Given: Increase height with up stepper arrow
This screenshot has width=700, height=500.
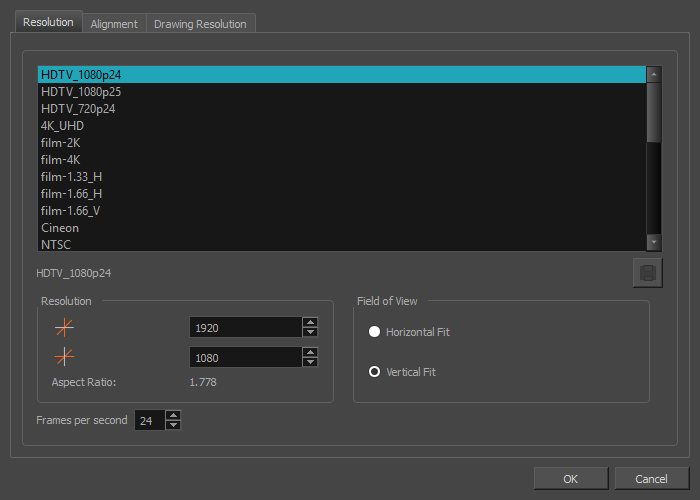Looking at the screenshot, I should [x=310, y=352].
